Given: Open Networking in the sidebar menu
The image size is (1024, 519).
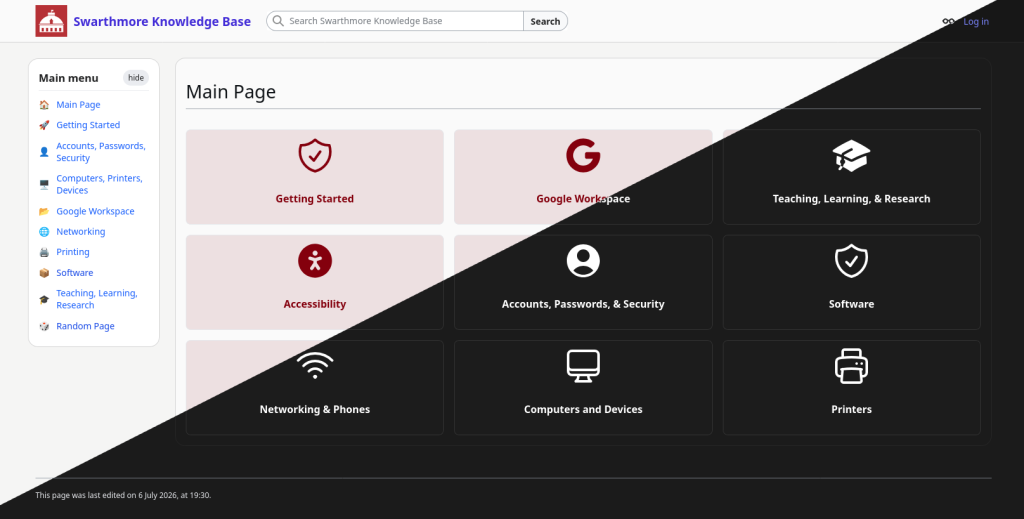Looking at the screenshot, I should (80, 231).
